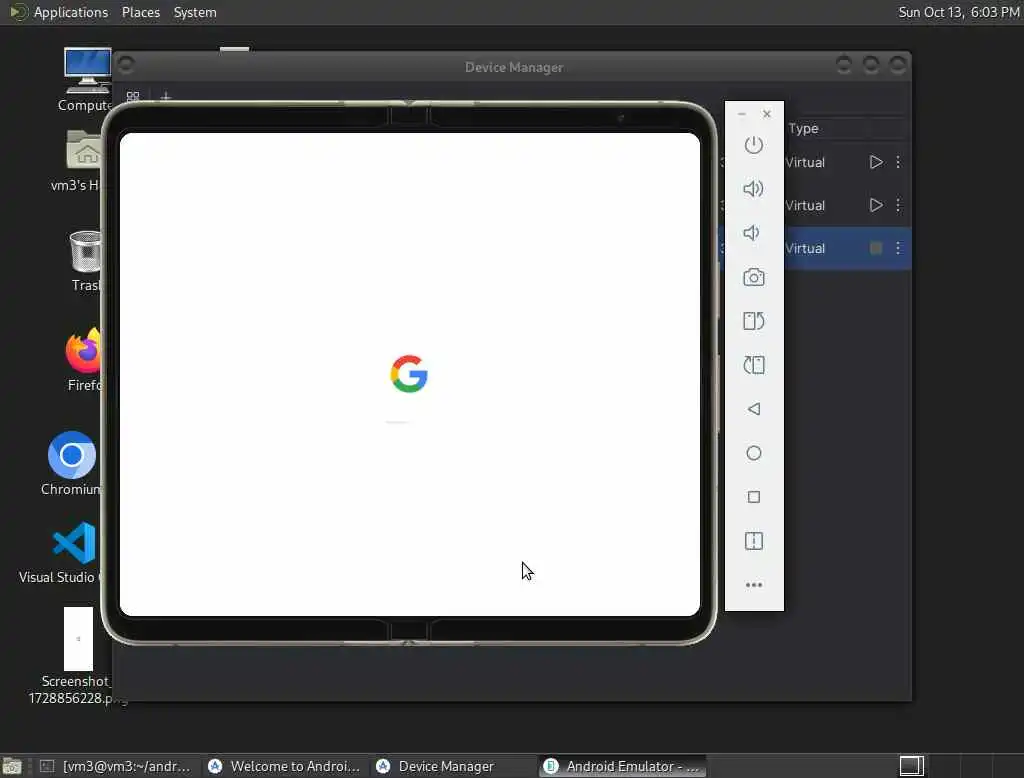The height and width of the screenshot is (778, 1024).
Task: Click the date and time clock in the top panel
Action: [959, 12]
